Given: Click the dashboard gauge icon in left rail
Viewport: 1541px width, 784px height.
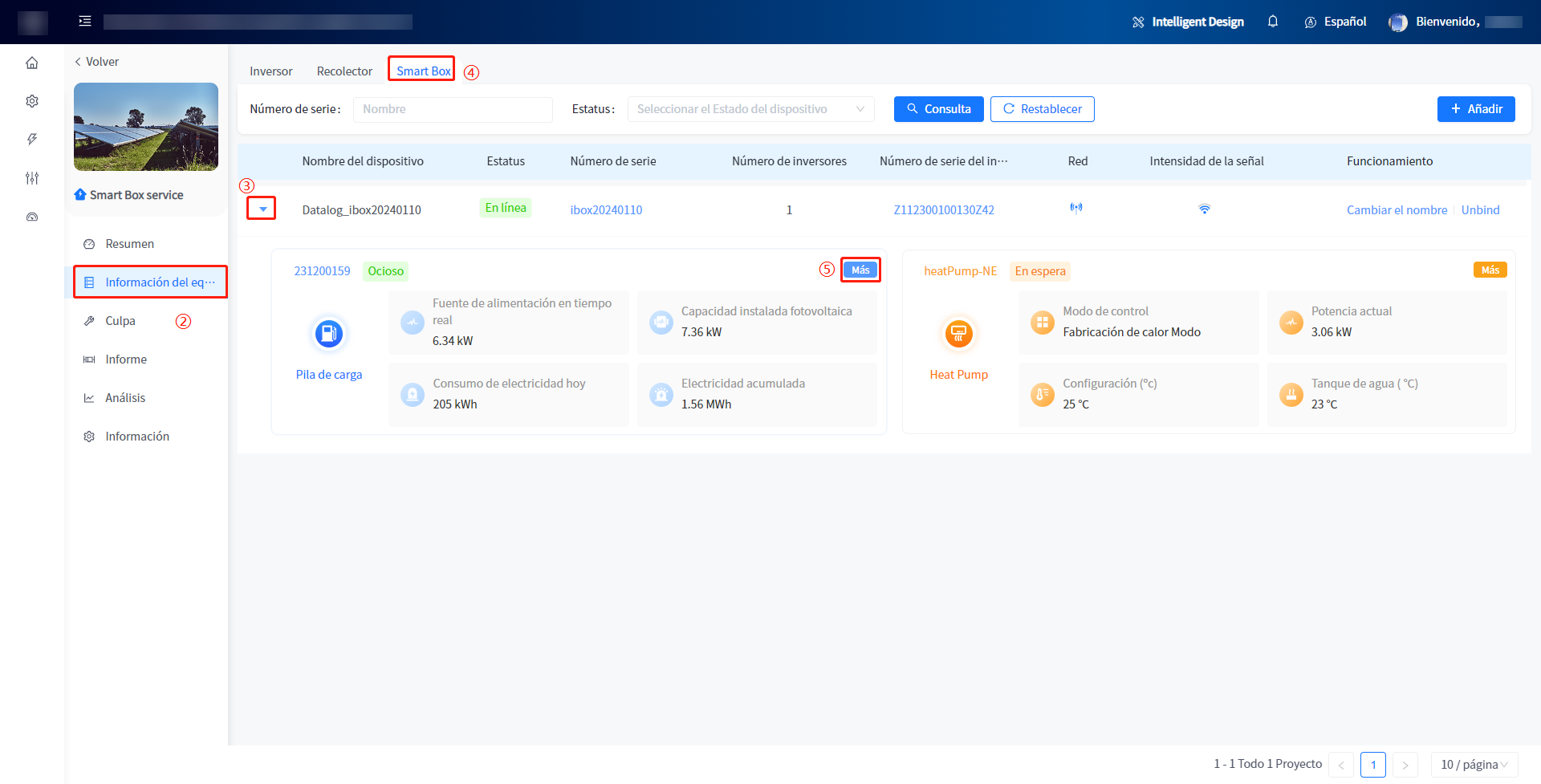Looking at the screenshot, I should [32, 217].
